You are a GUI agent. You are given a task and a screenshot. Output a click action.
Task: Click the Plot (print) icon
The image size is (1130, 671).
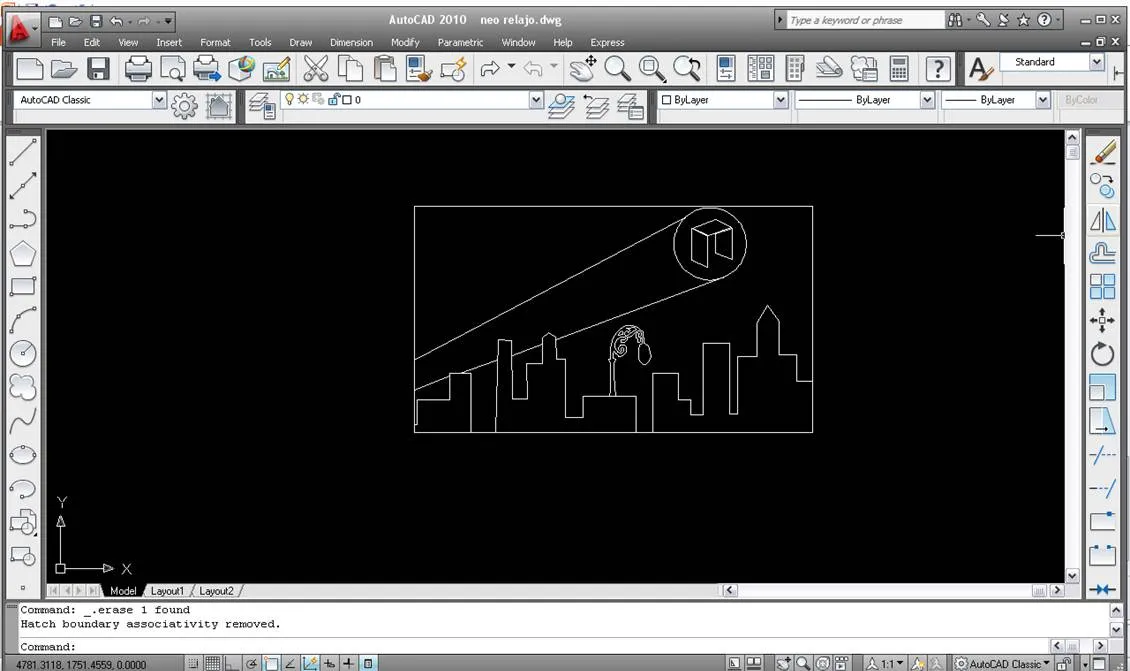point(138,69)
